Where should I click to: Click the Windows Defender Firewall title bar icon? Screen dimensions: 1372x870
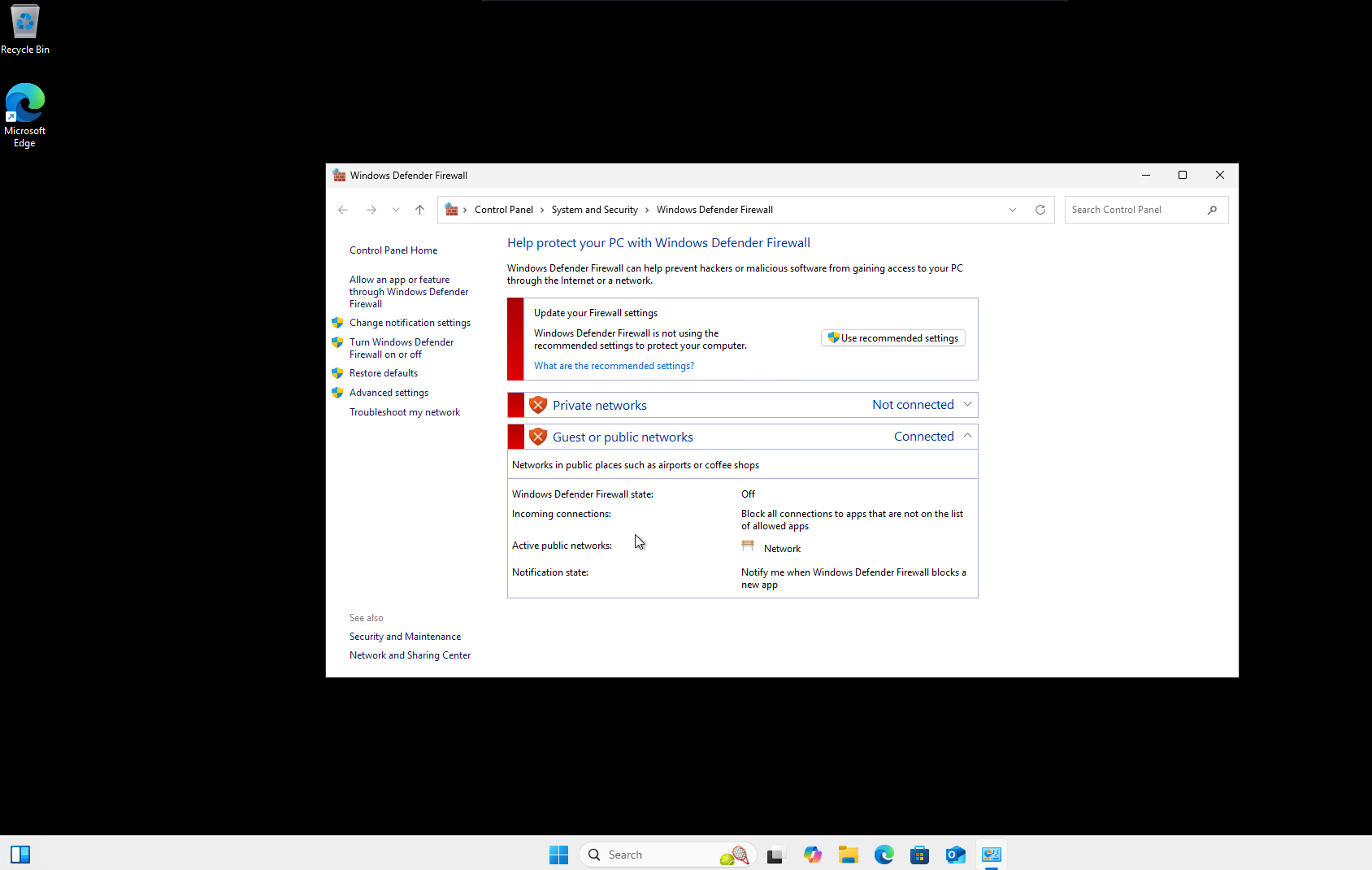coord(339,175)
